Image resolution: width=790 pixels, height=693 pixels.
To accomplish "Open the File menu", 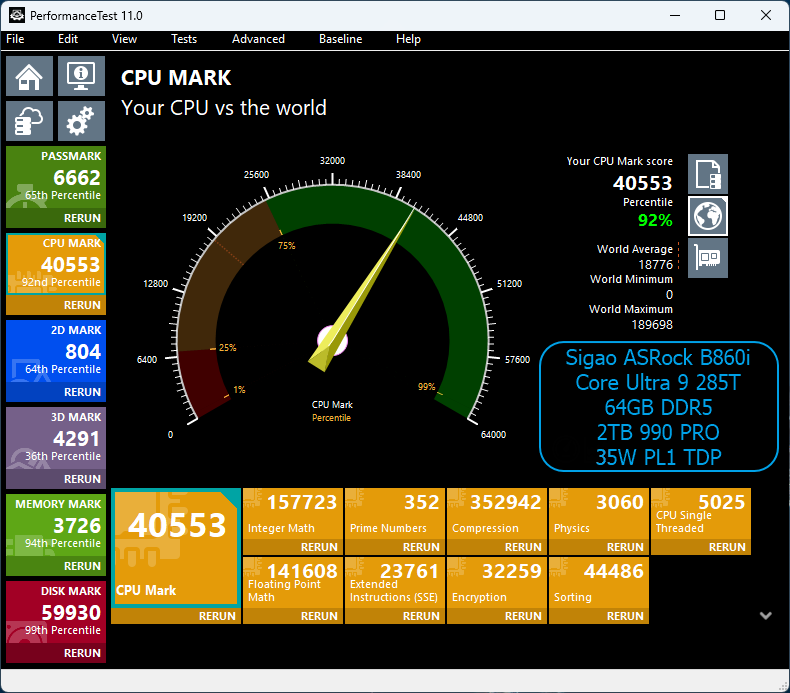I will pos(15,39).
